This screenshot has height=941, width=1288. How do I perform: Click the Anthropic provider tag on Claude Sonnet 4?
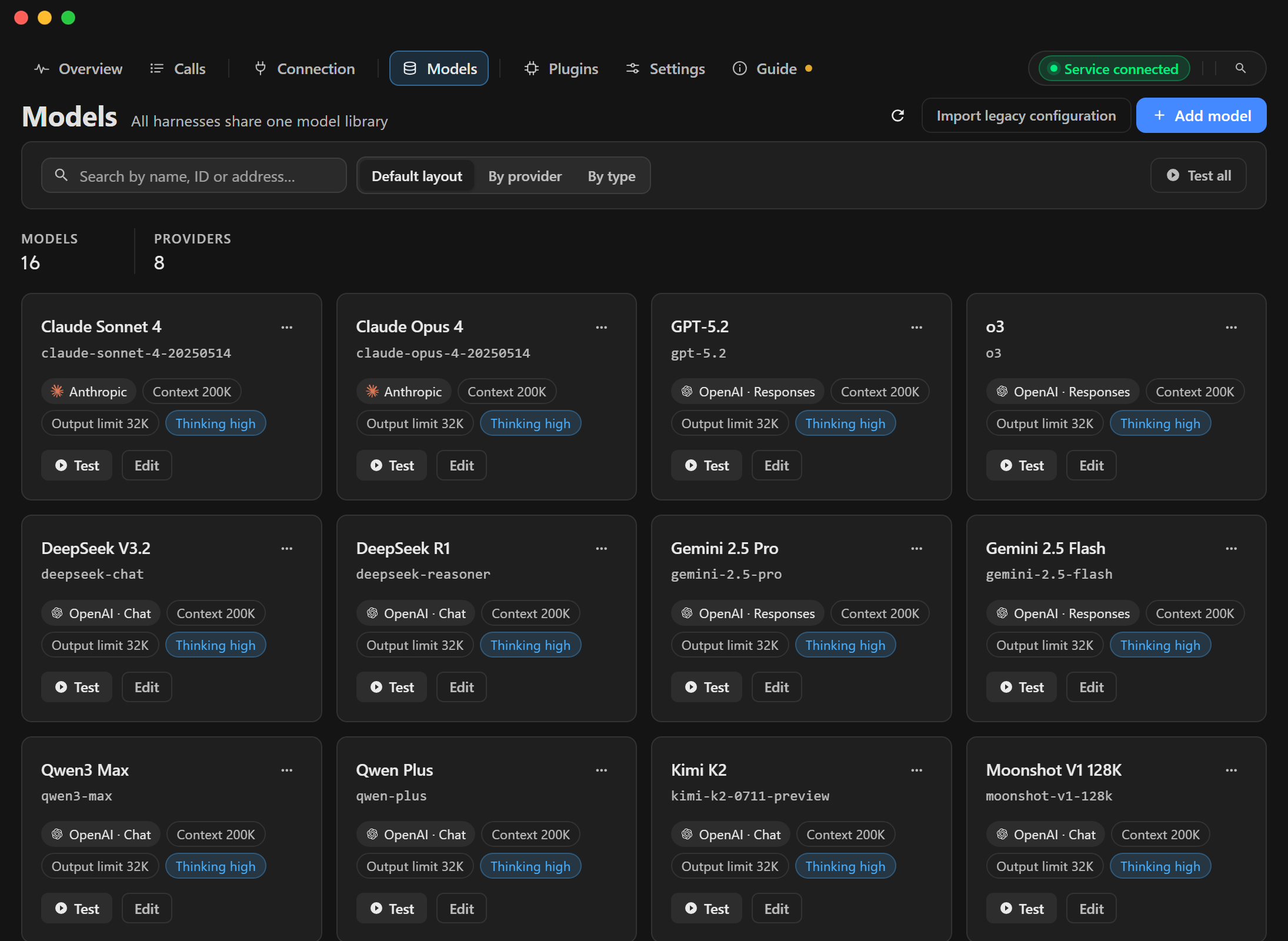(89, 392)
